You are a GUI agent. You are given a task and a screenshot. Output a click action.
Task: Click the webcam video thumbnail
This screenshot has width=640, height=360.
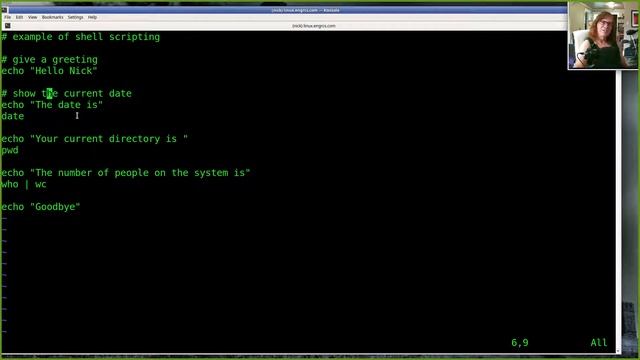(603, 35)
